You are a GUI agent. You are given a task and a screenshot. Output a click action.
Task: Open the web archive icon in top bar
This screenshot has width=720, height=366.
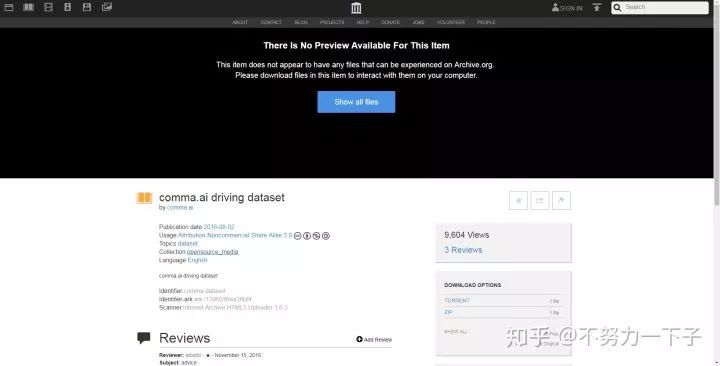[9, 7]
